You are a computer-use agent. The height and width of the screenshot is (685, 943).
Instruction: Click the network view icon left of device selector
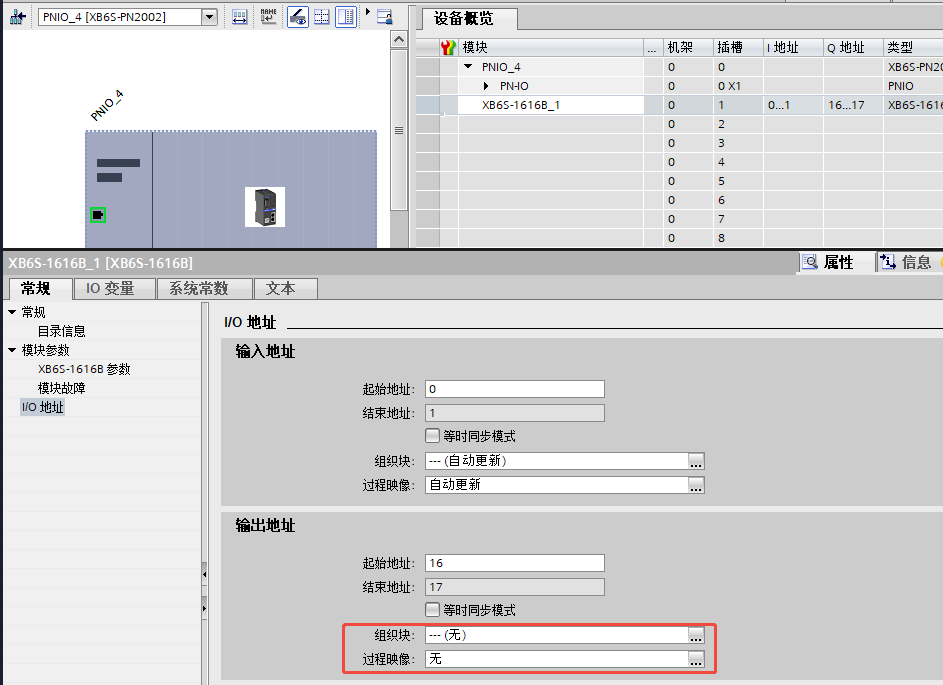(x=17, y=17)
